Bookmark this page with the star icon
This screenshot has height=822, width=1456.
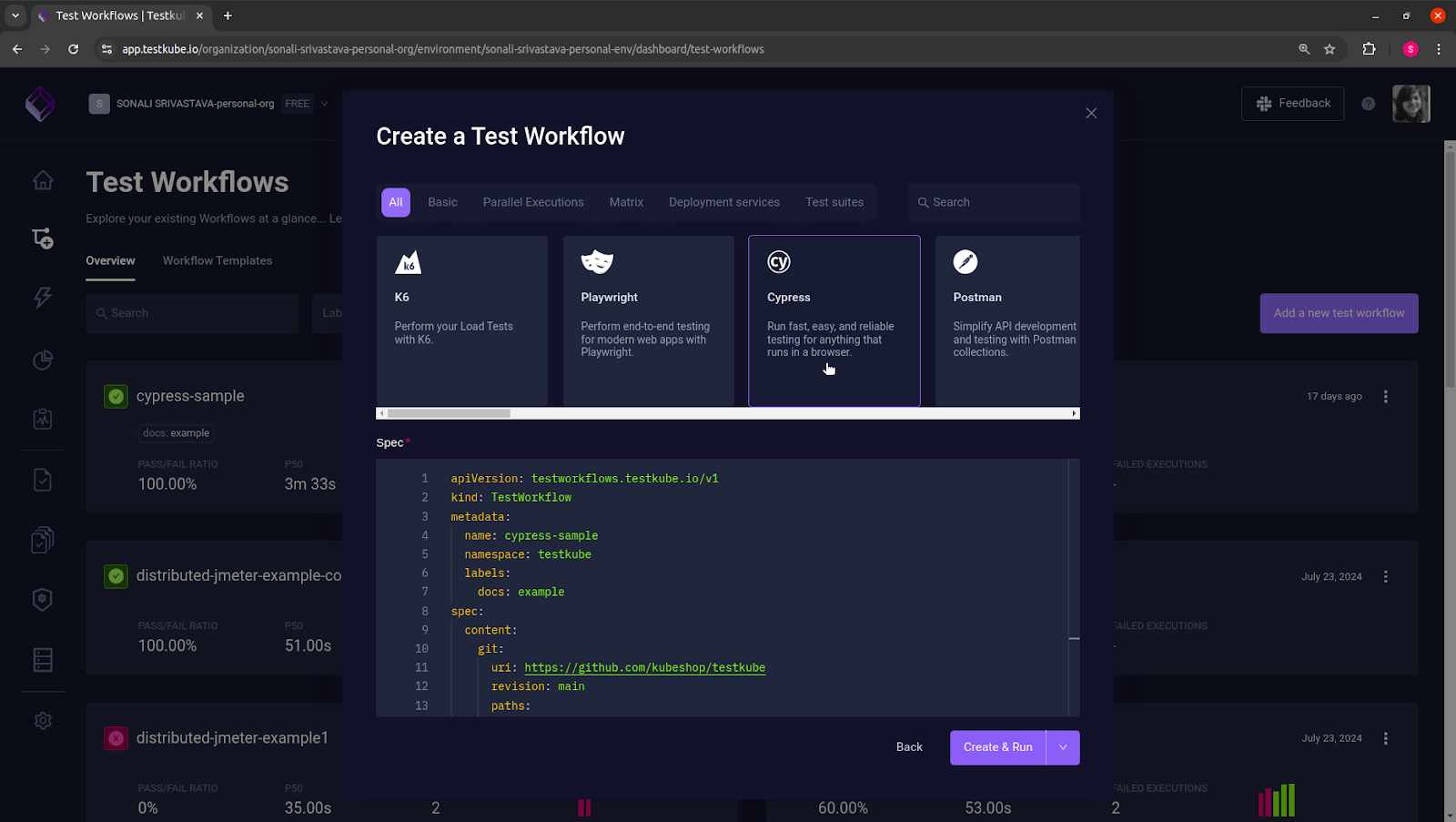pos(1330,49)
